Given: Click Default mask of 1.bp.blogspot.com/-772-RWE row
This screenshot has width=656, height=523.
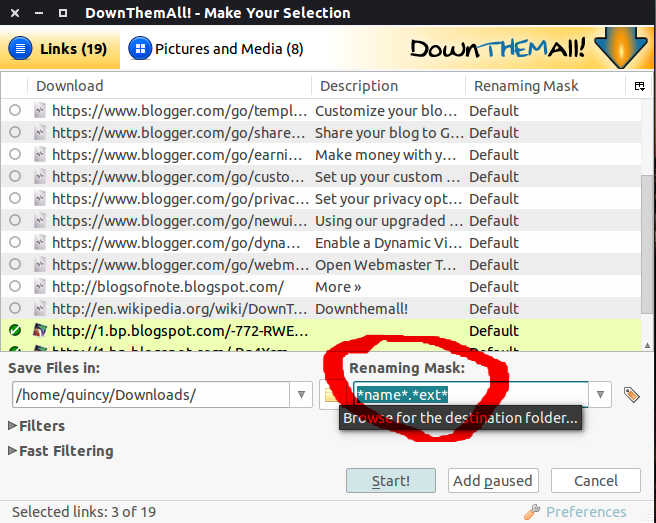Looking at the screenshot, I should pos(494,331).
